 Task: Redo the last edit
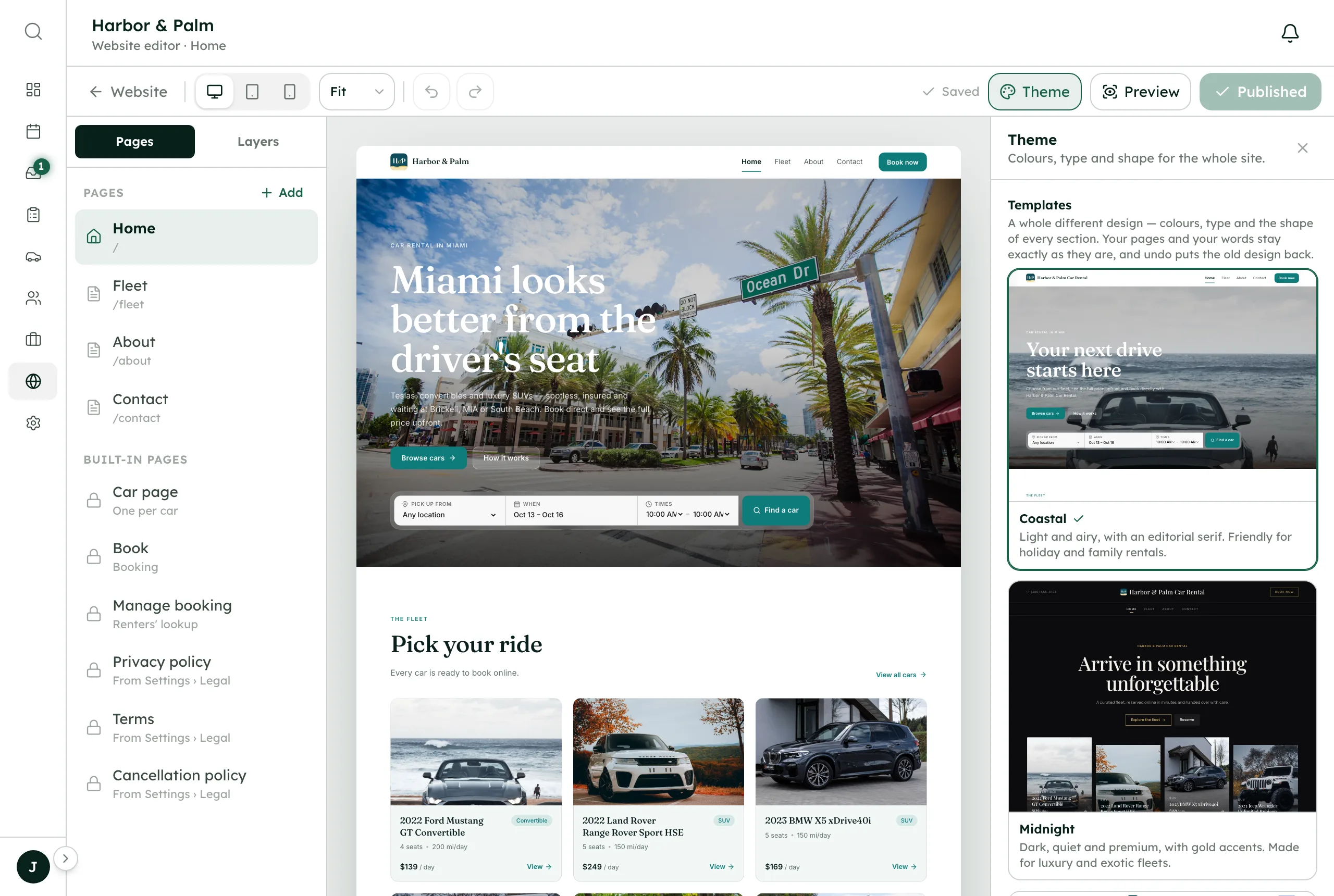[x=475, y=92]
